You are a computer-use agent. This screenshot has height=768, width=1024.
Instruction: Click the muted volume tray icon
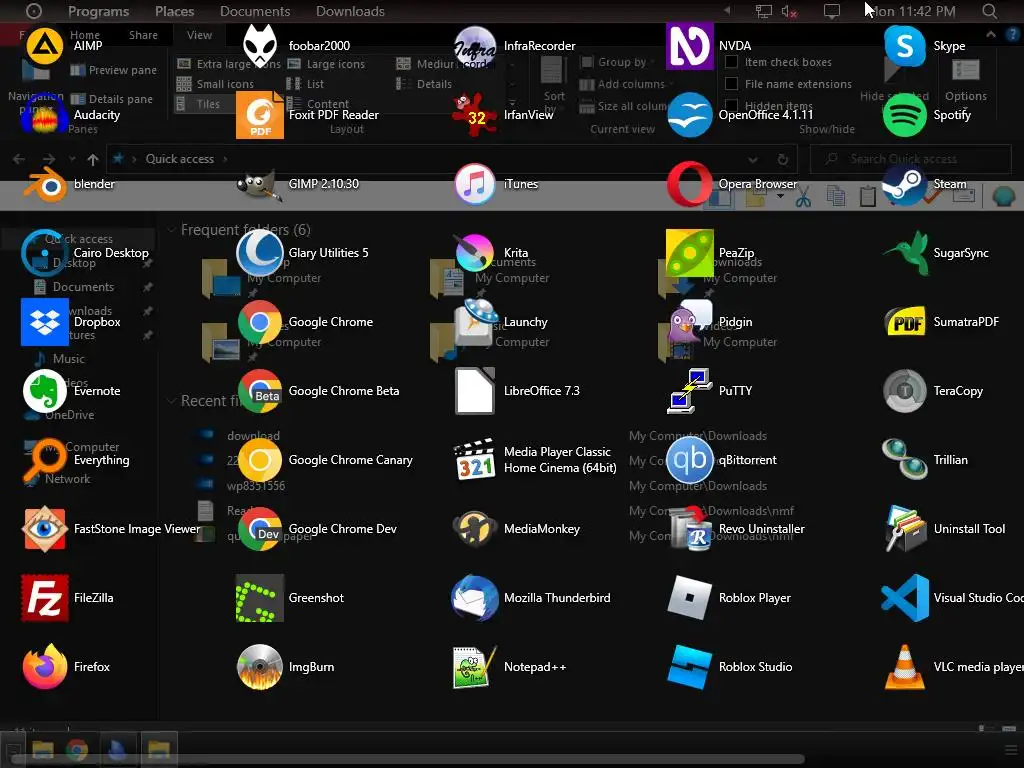pos(789,12)
